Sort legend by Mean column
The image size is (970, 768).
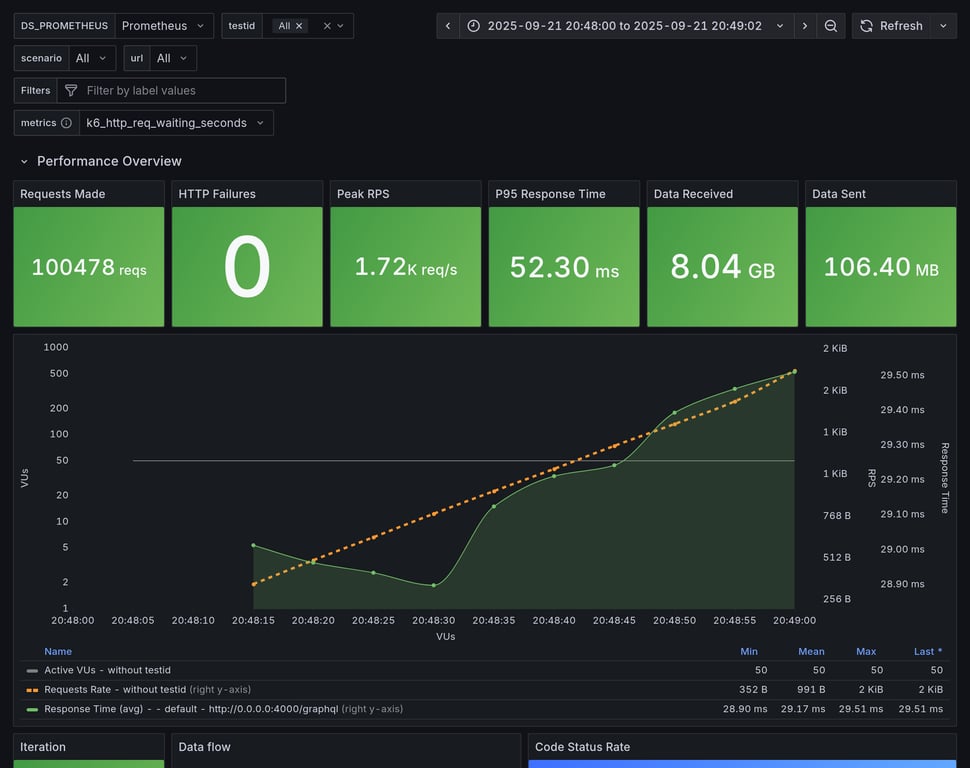point(811,651)
